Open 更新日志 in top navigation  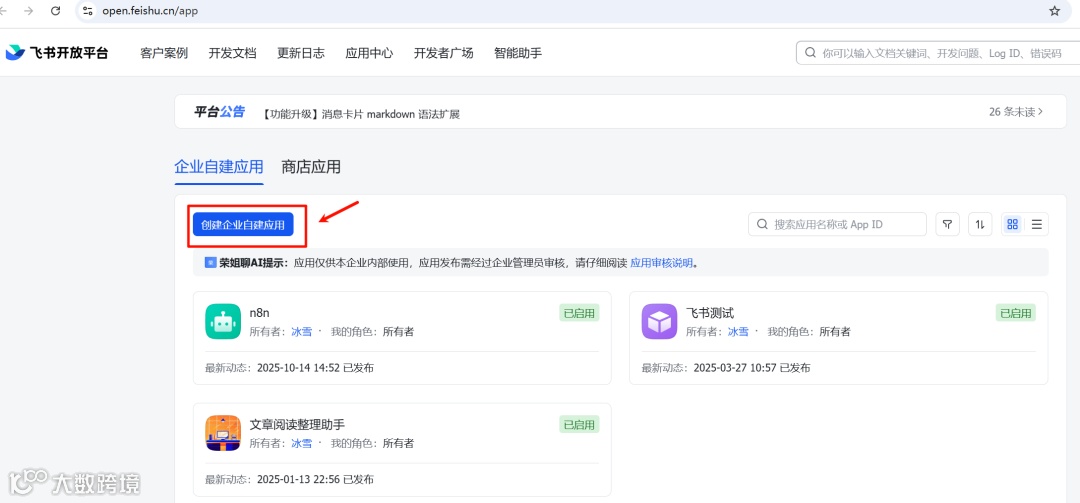301,53
